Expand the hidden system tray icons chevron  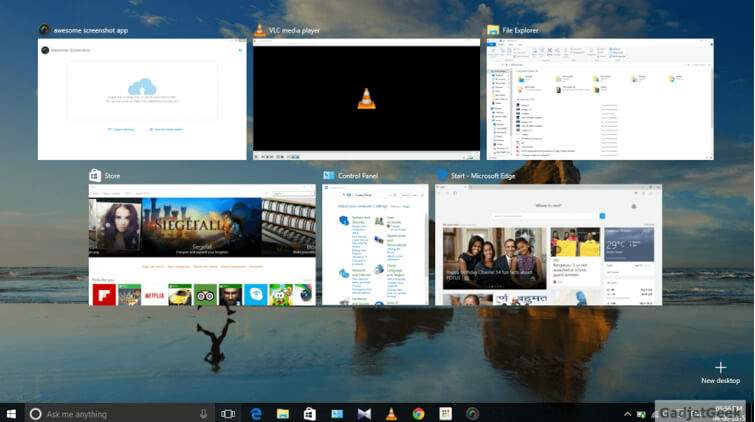pos(627,414)
